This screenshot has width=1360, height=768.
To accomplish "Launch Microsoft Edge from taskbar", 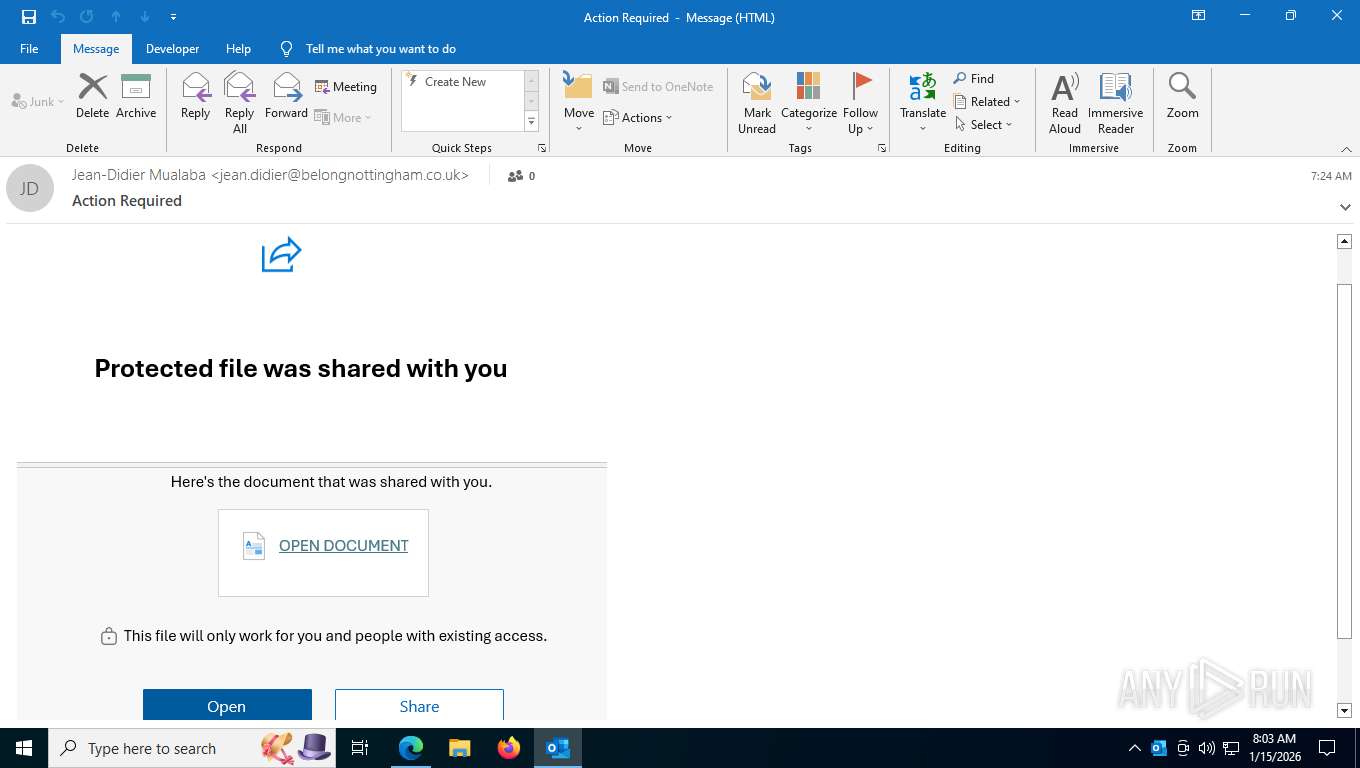I will 411,748.
